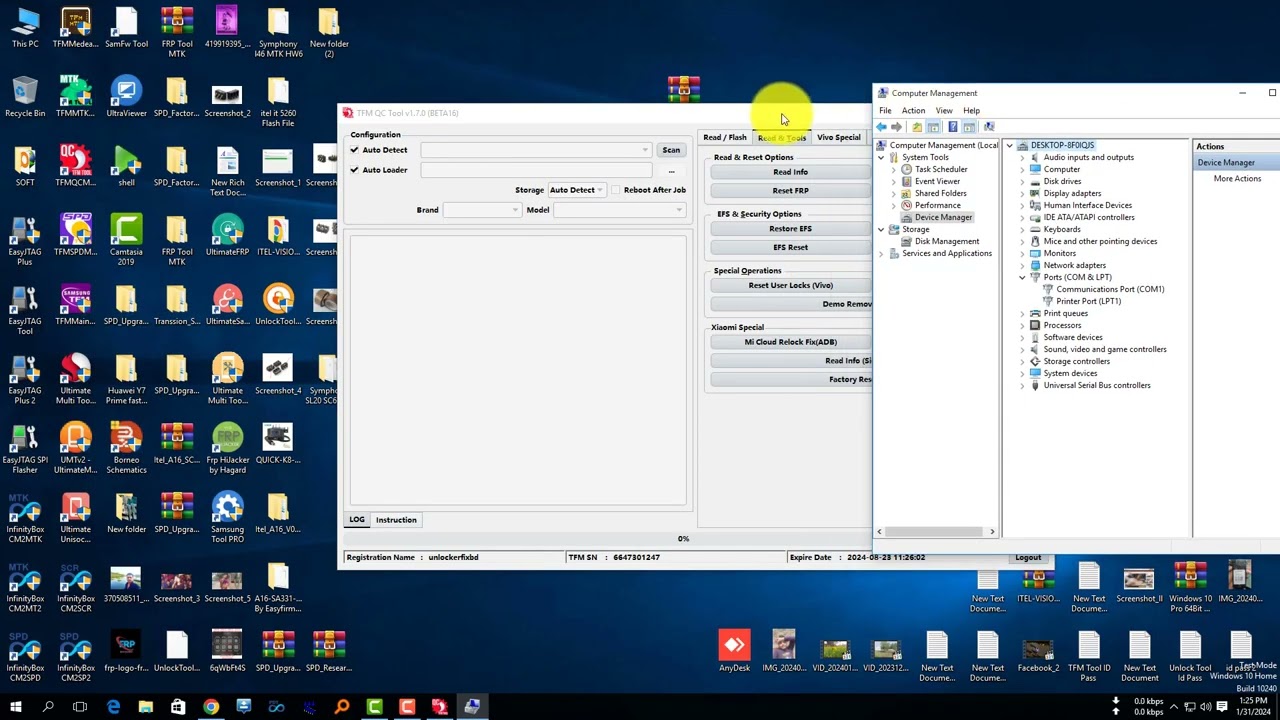Click Computer Management tree horizontal scrollbar
The height and width of the screenshot is (720, 1280).
(x=936, y=531)
